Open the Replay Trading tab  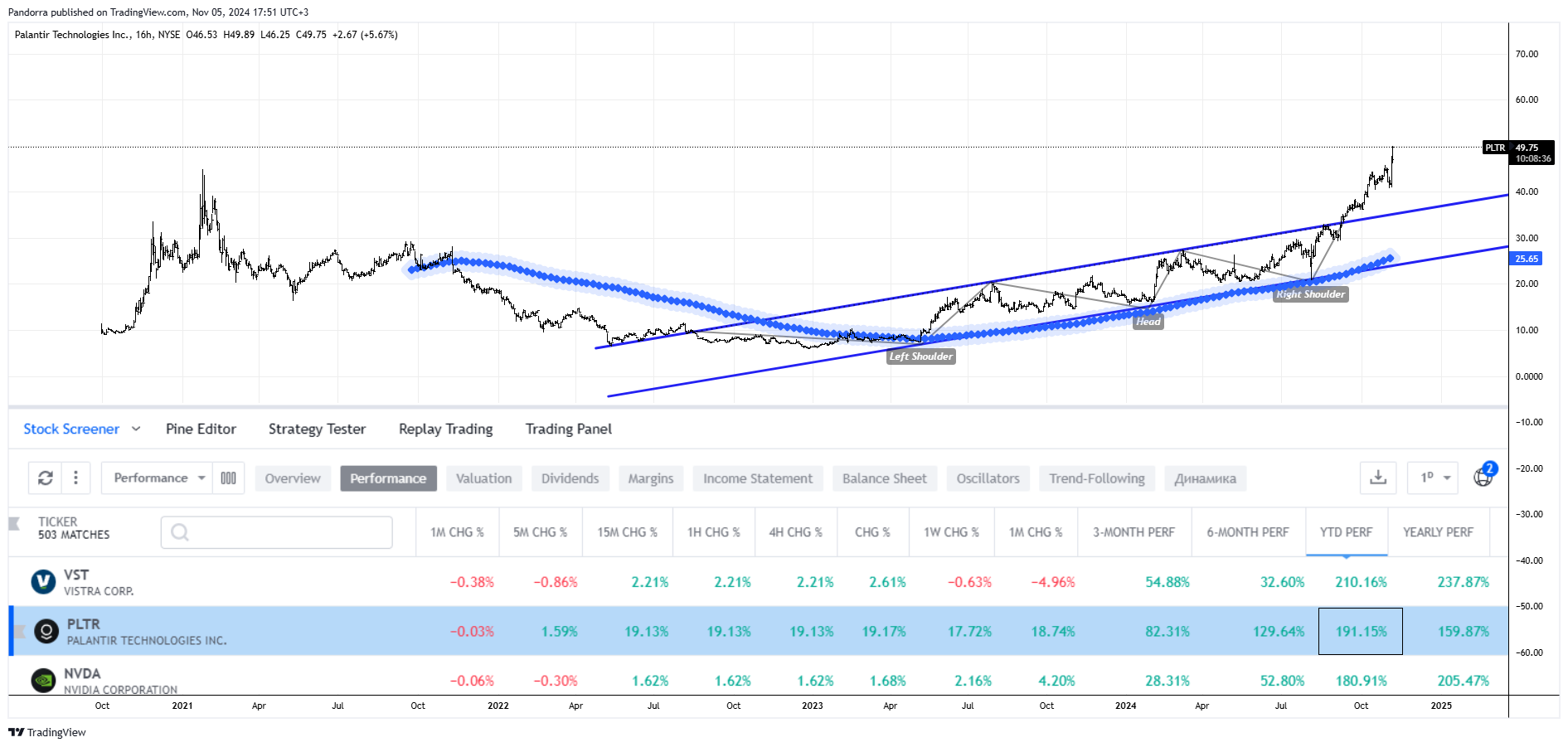coord(445,429)
